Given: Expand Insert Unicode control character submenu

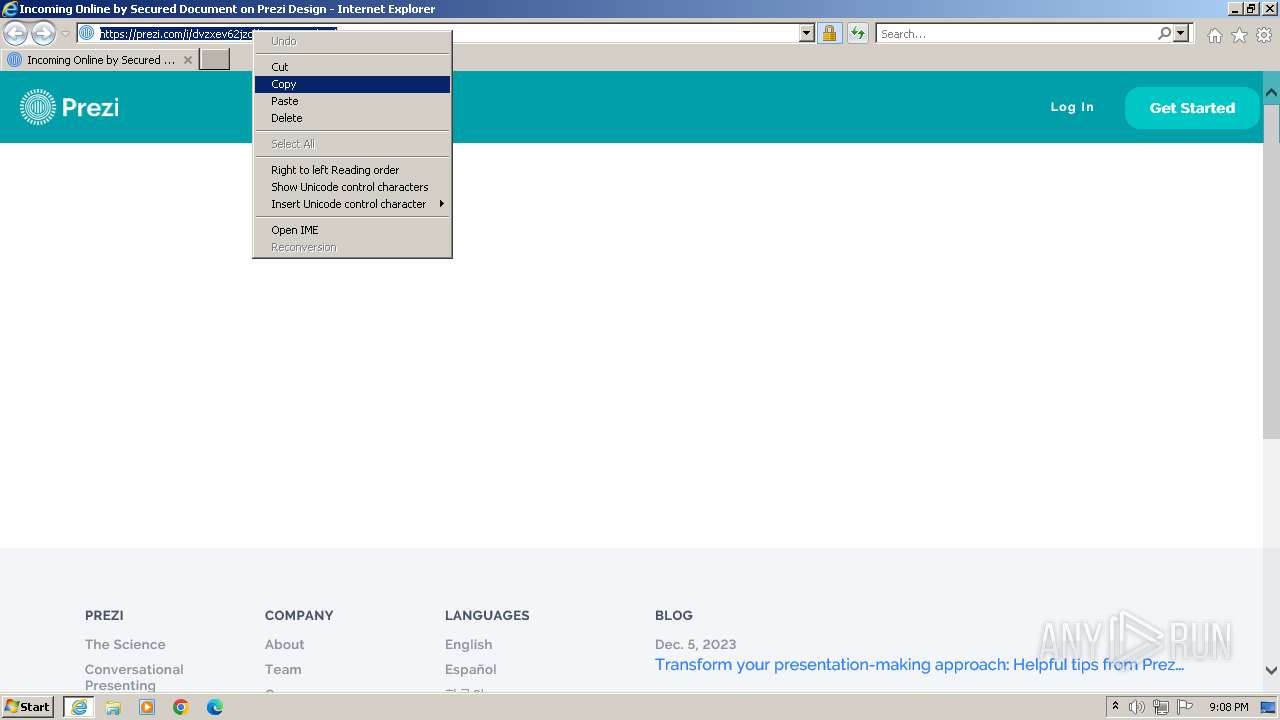Looking at the screenshot, I should (x=352, y=204).
